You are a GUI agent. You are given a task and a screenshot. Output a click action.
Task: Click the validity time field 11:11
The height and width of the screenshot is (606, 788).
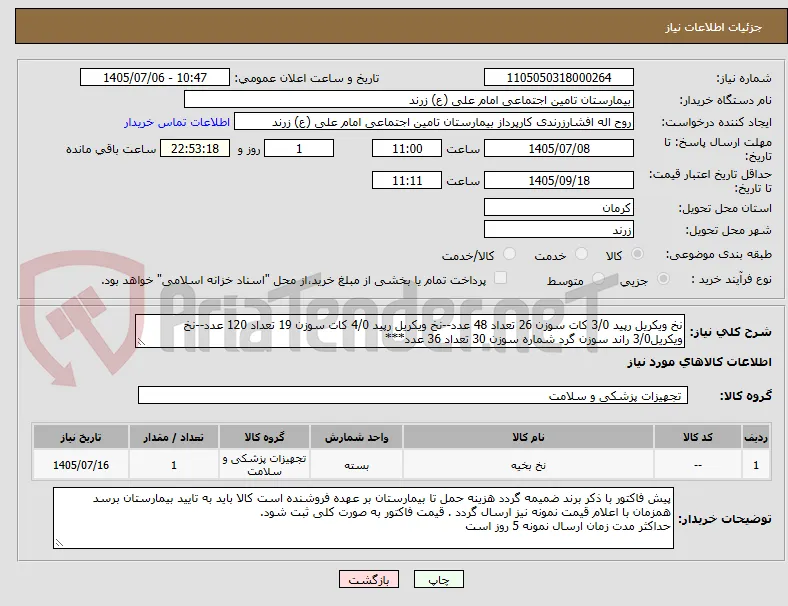407,180
